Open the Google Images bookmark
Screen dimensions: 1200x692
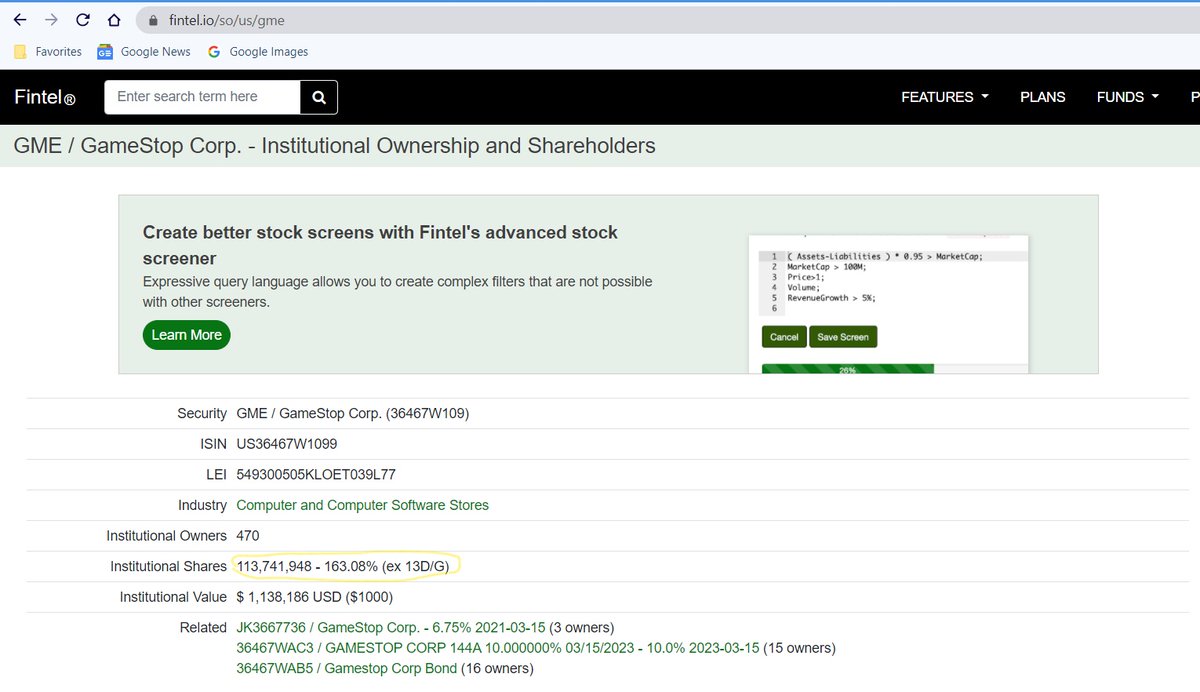pos(258,52)
